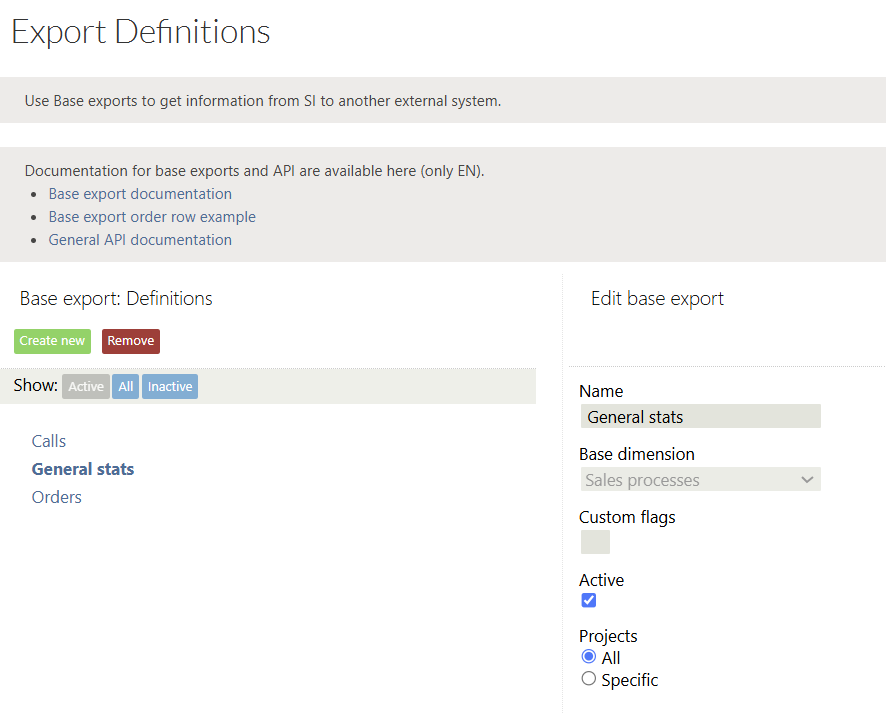Open the Orders export definition
886x714 pixels.
pos(57,497)
